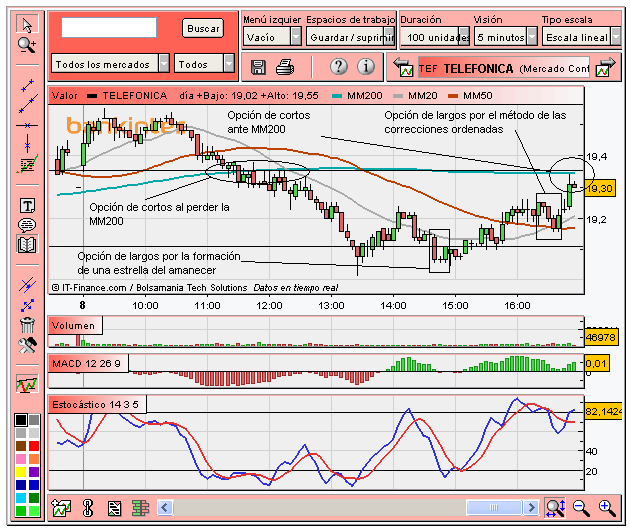Select the vertical line tool
630x532 pixels.
click(x=27, y=143)
